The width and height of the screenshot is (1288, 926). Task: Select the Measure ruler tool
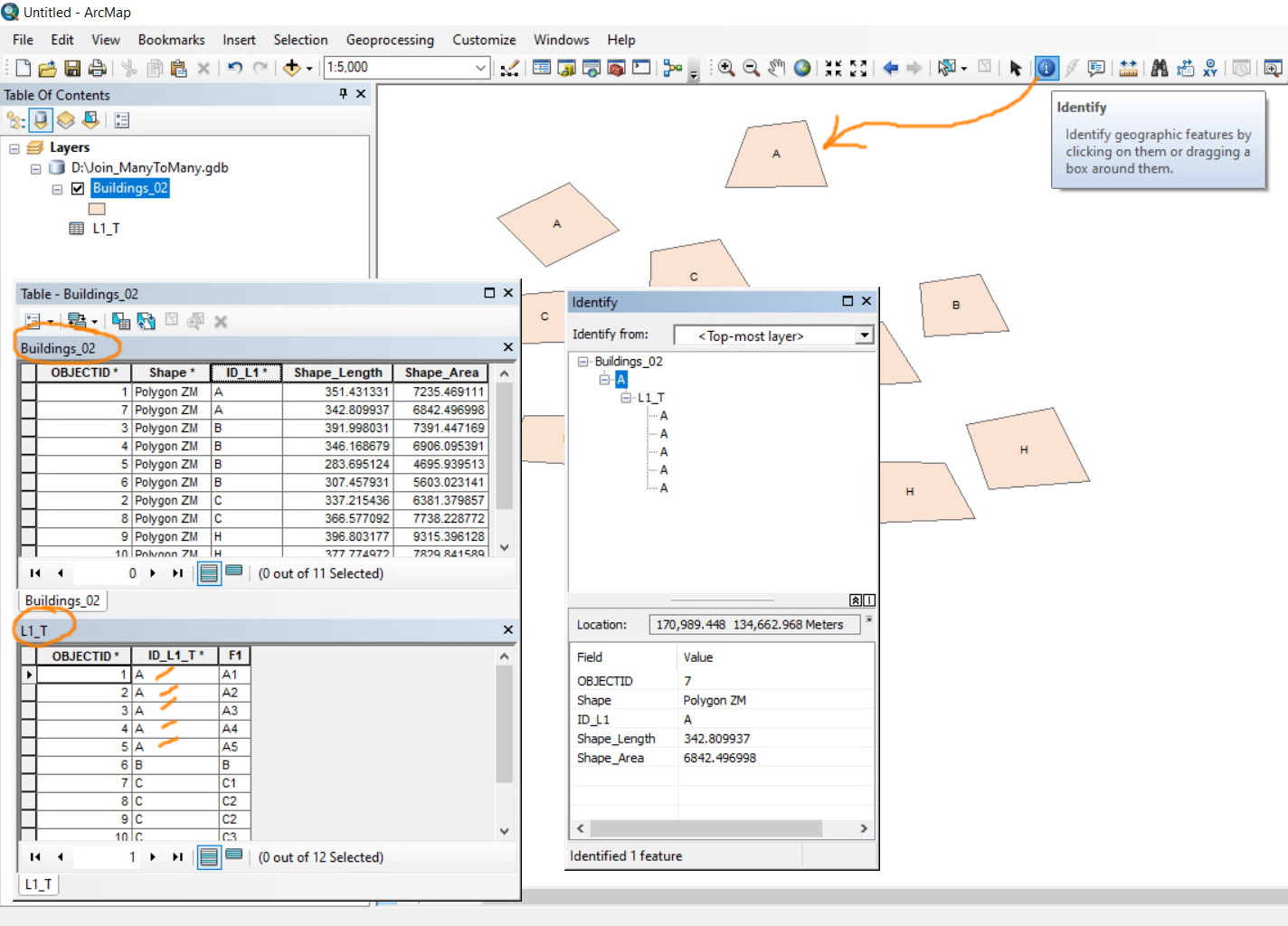(1128, 68)
